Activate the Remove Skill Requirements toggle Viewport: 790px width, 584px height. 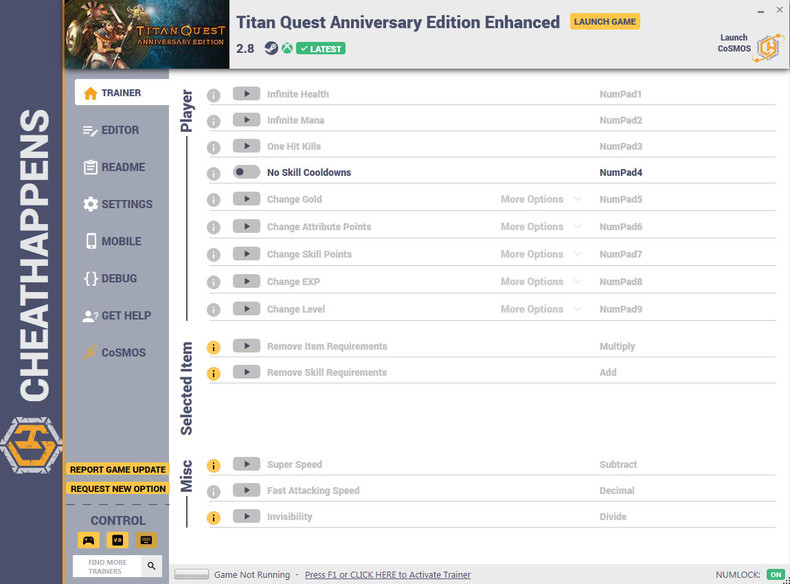246,372
